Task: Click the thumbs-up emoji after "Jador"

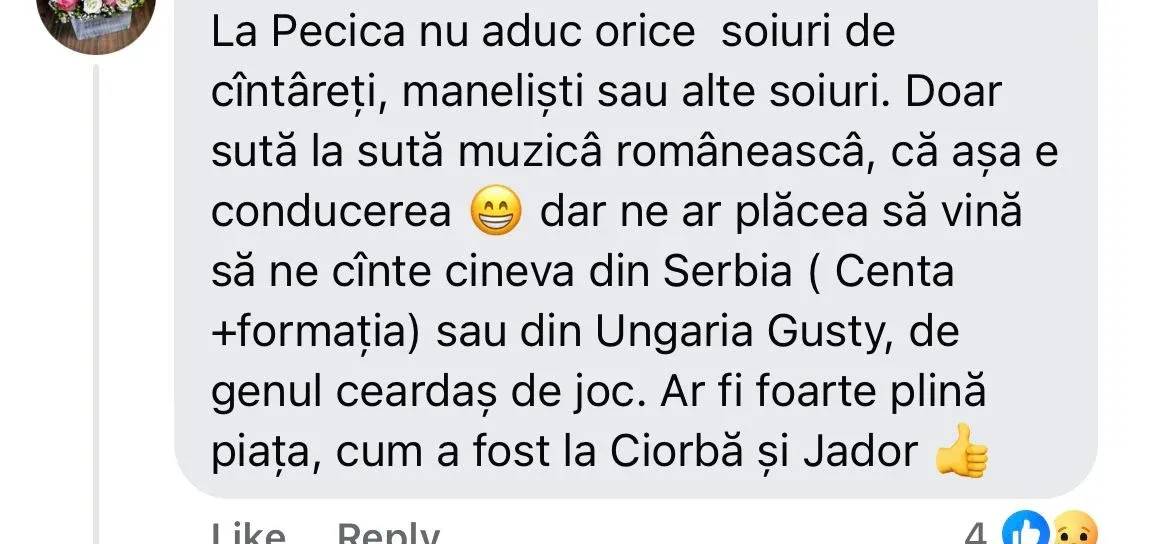Action: 962,451
